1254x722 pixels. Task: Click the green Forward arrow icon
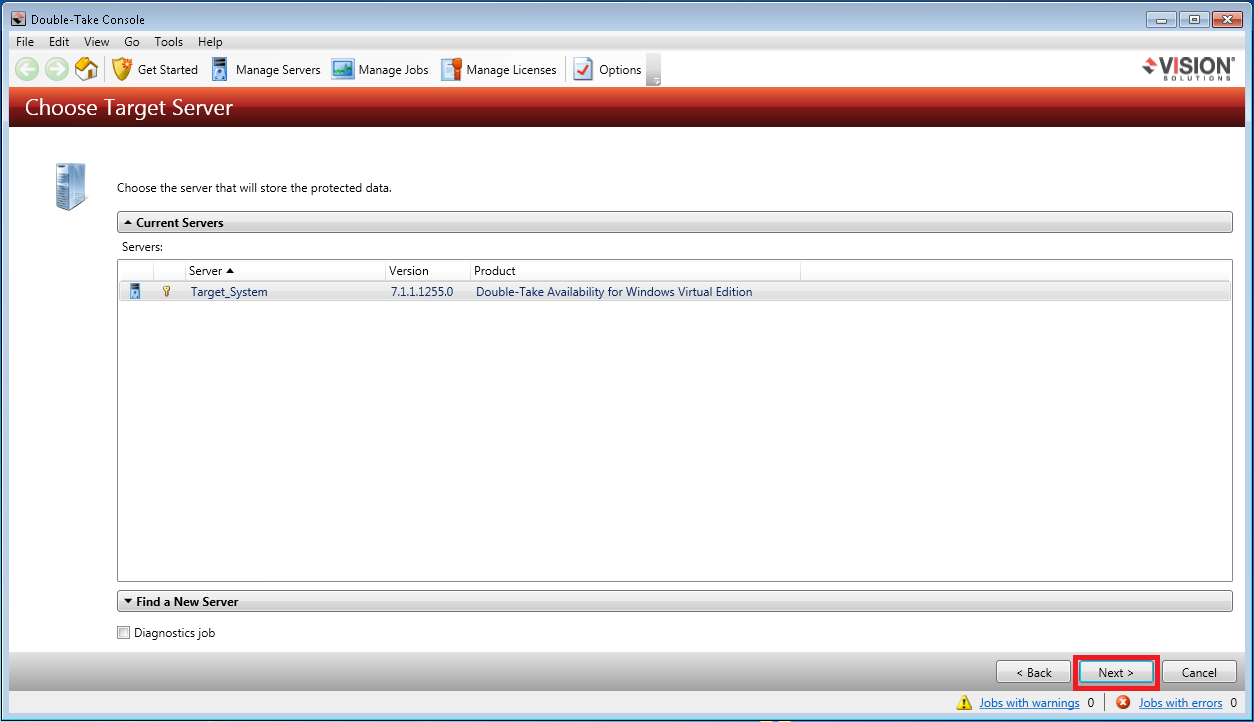coord(57,69)
